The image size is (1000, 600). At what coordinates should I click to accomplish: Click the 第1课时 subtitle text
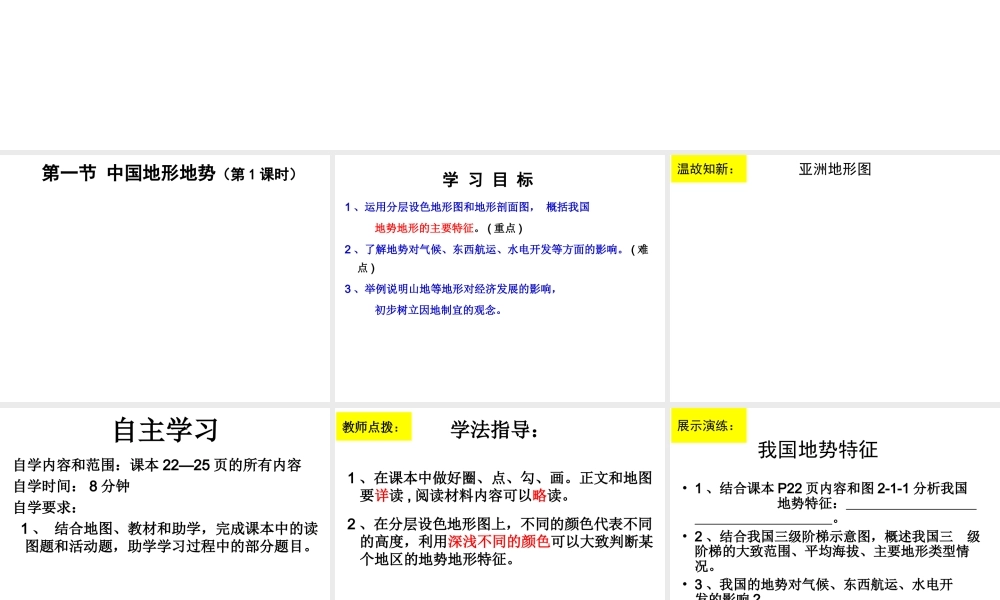click(262, 174)
